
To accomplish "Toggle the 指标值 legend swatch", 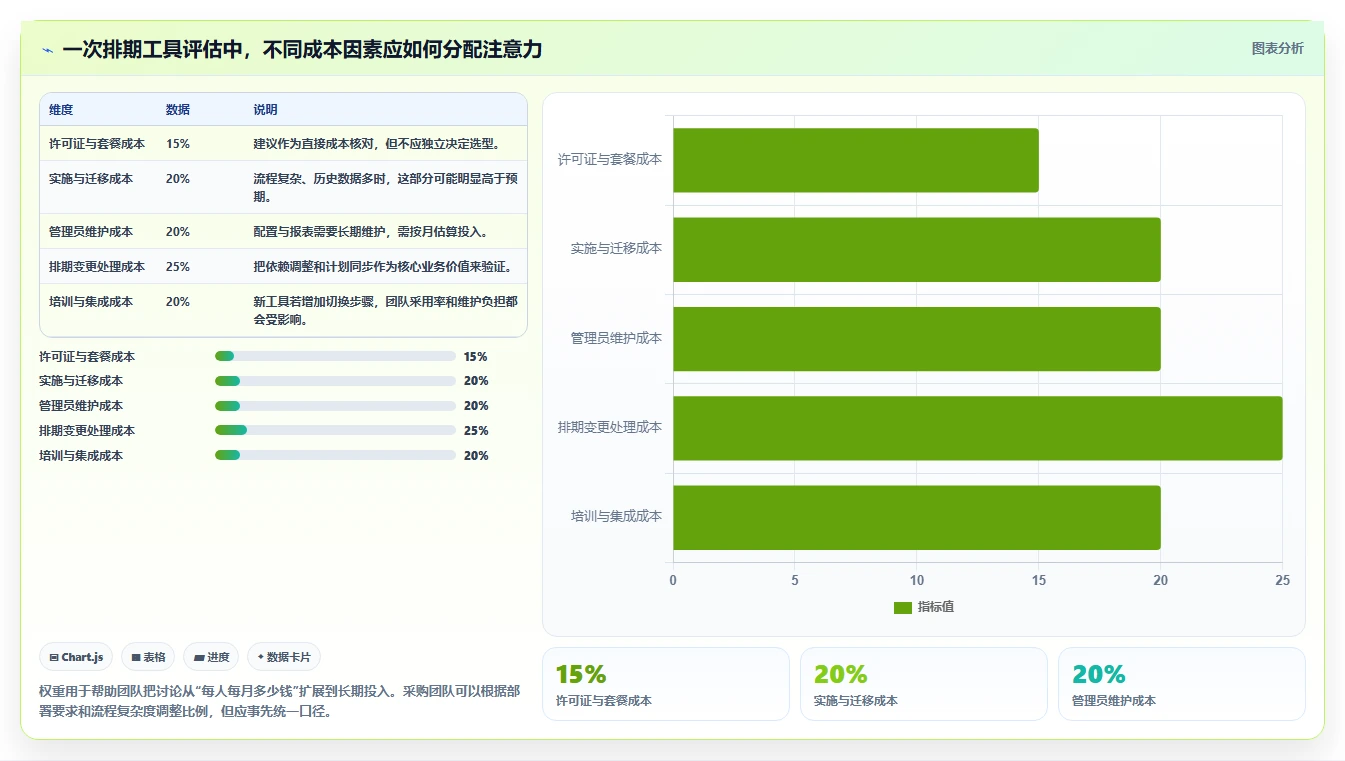I will [x=903, y=607].
